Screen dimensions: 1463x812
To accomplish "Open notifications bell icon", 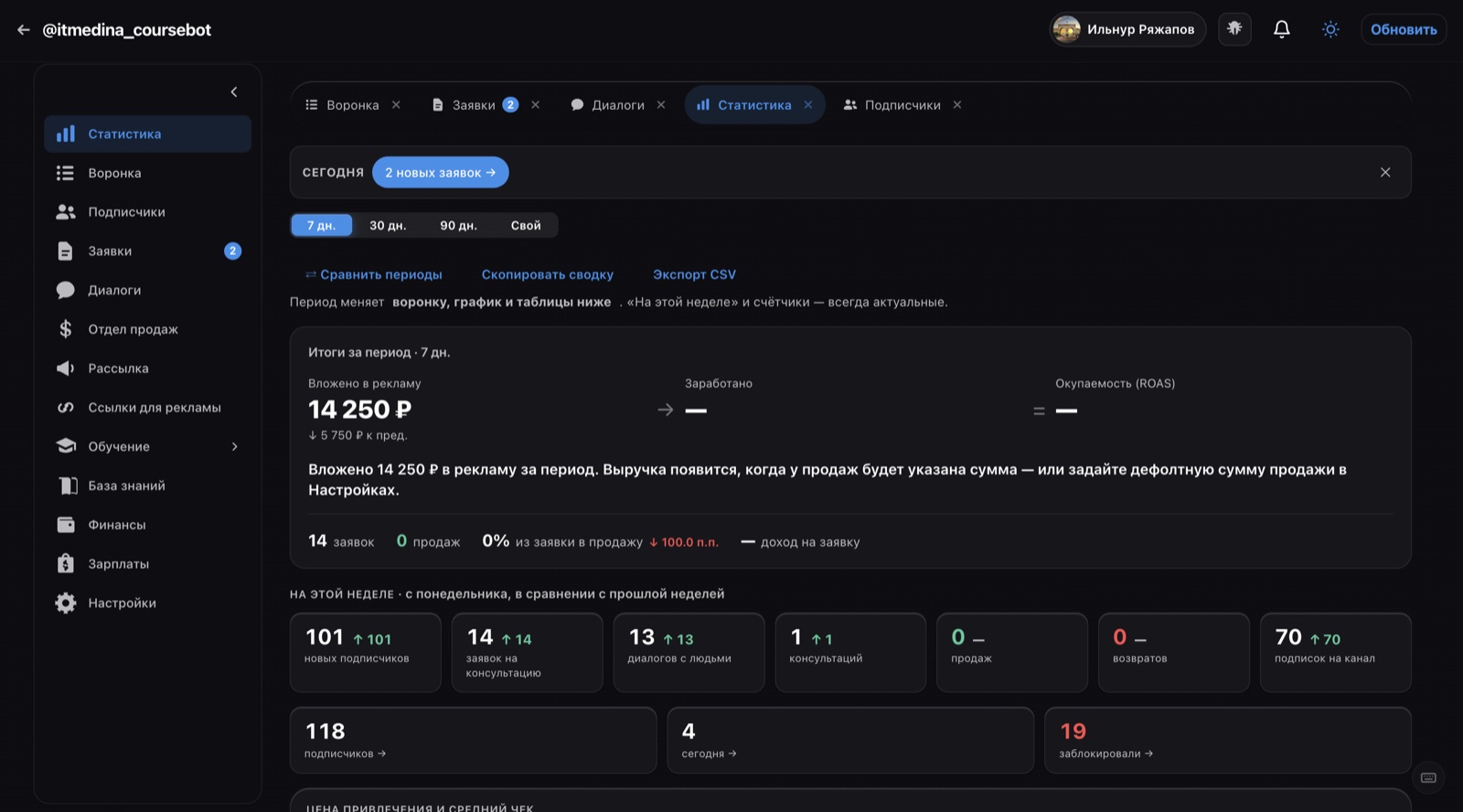I will 1282,29.
